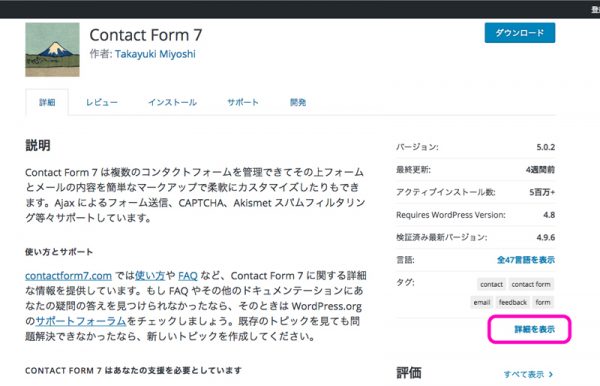The image size is (600, 386).
Task: Select the 'feedback' tag
Action: pyautogui.click(x=513, y=302)
